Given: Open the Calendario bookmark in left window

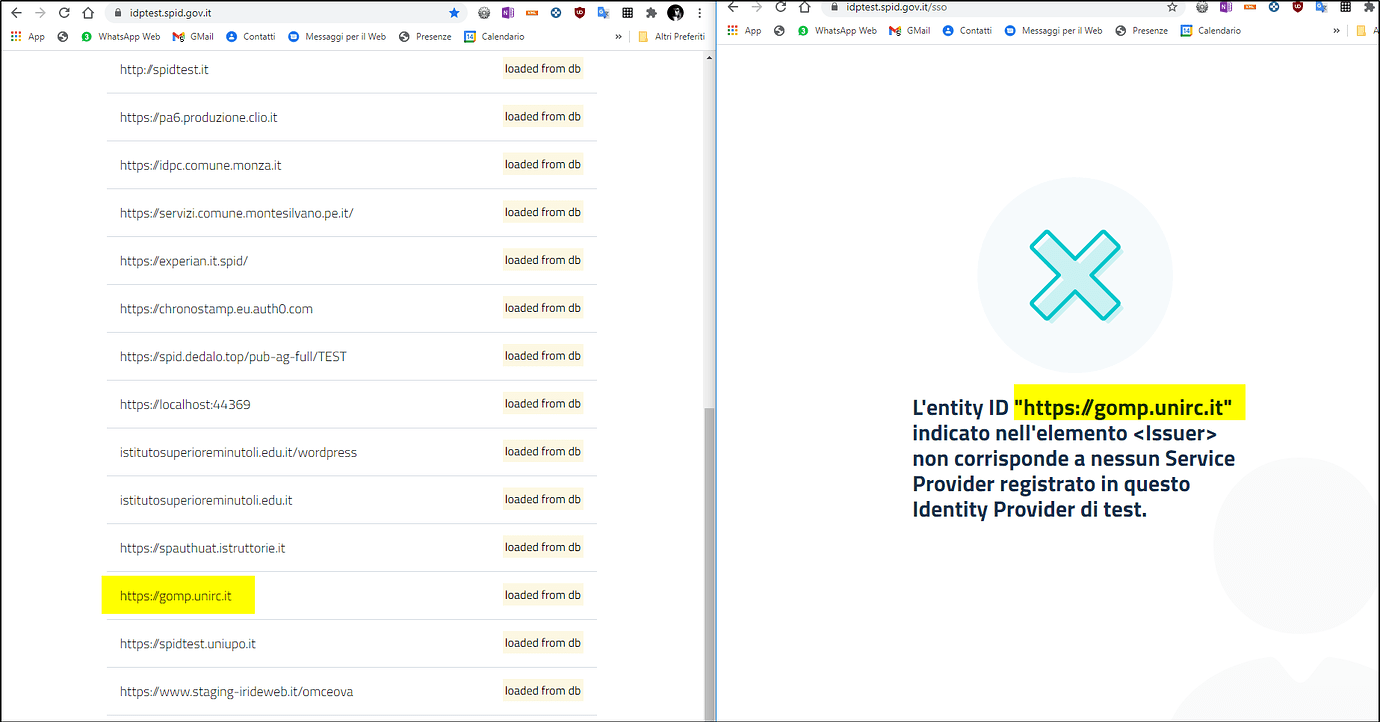Looking at the screenshot, I should pyautogui.click(x=494, y=37).
